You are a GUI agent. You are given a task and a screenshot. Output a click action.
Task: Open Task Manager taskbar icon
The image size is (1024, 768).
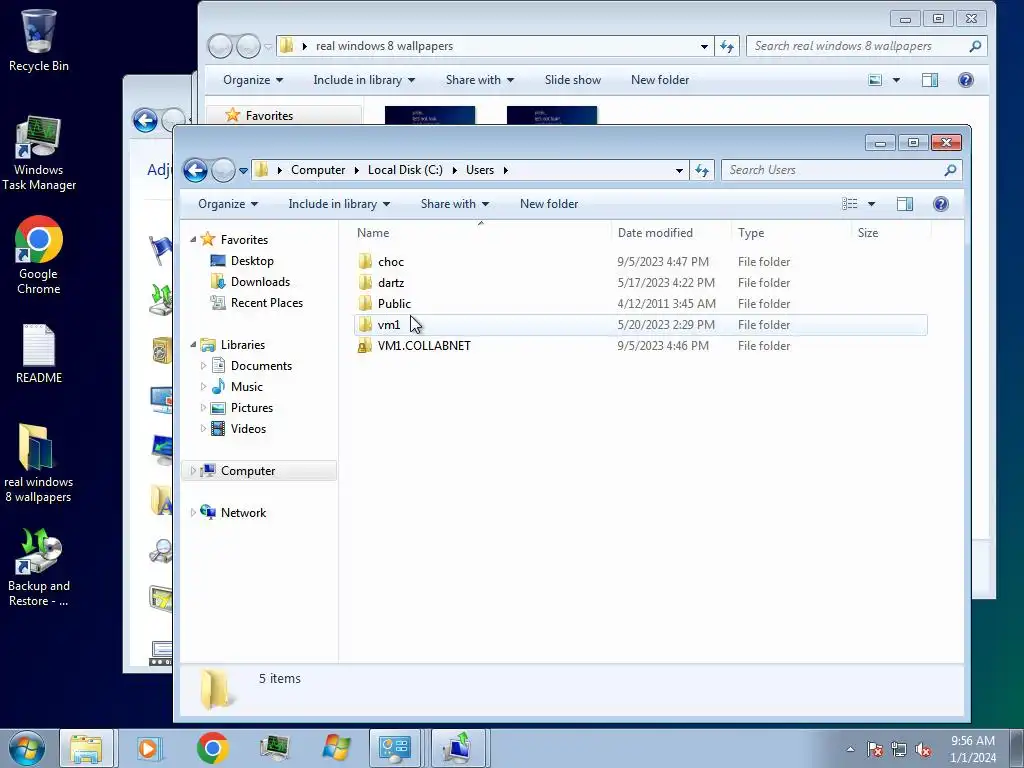[x=274, y=748]
